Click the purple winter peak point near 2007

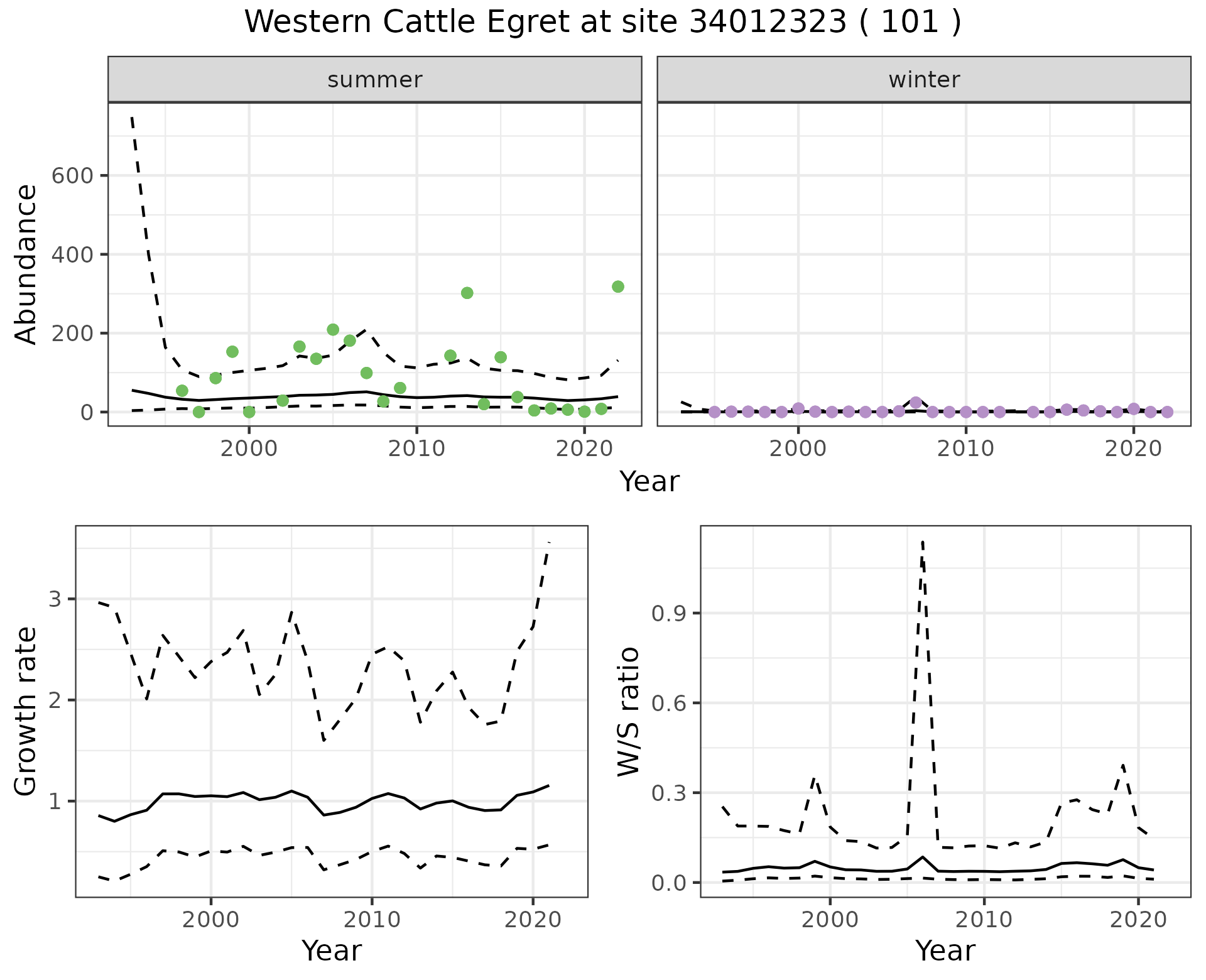coord(916,403)
